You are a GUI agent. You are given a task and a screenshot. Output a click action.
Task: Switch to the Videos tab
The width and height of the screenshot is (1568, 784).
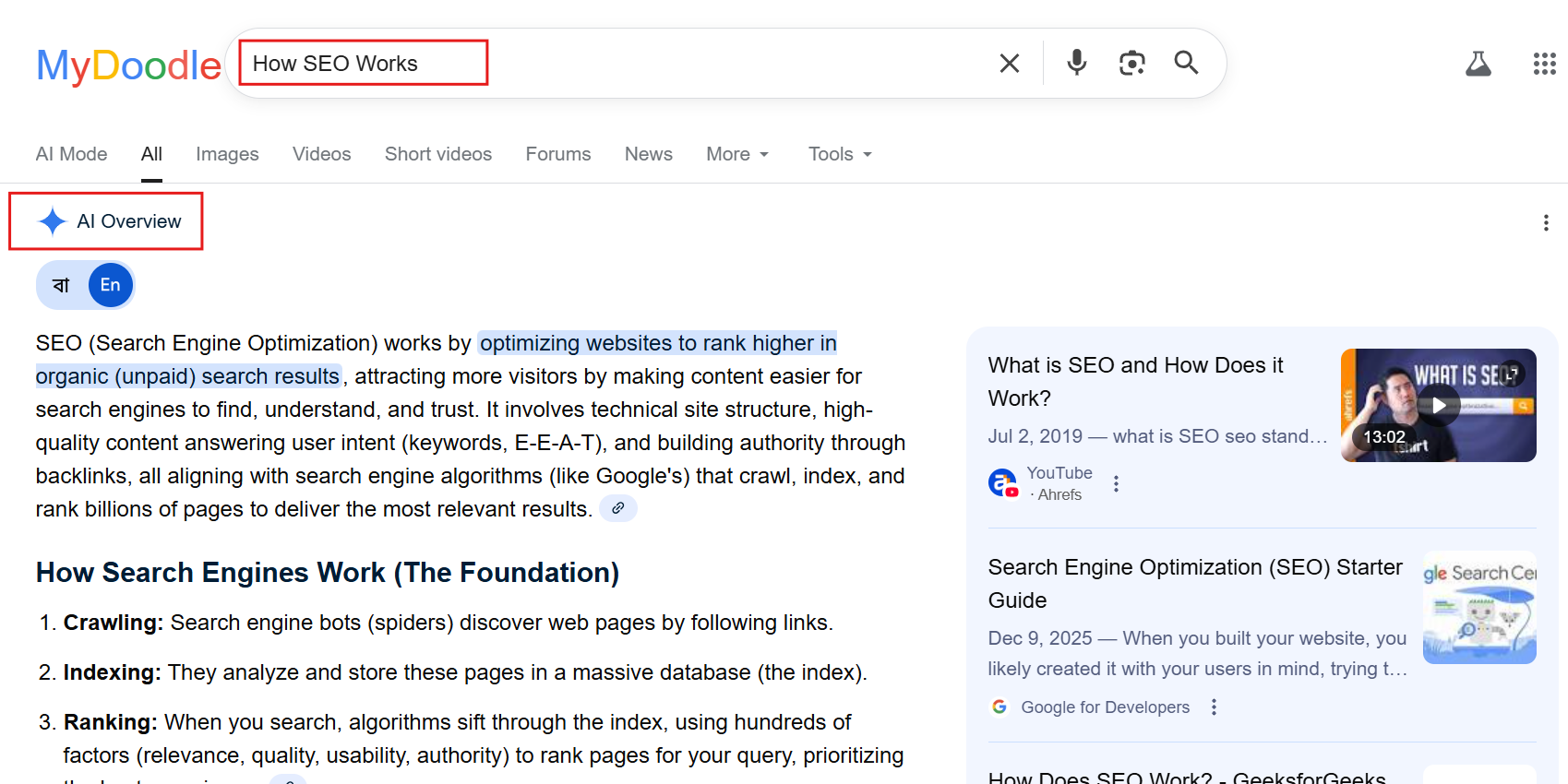[x=322, y=154]
